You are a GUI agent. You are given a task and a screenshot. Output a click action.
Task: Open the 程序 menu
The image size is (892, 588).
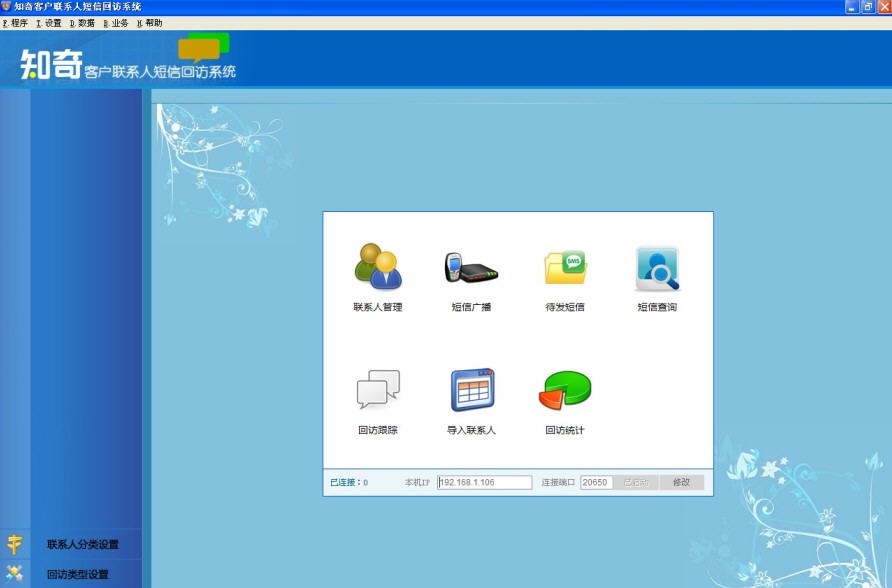click(x=15, y=23)
